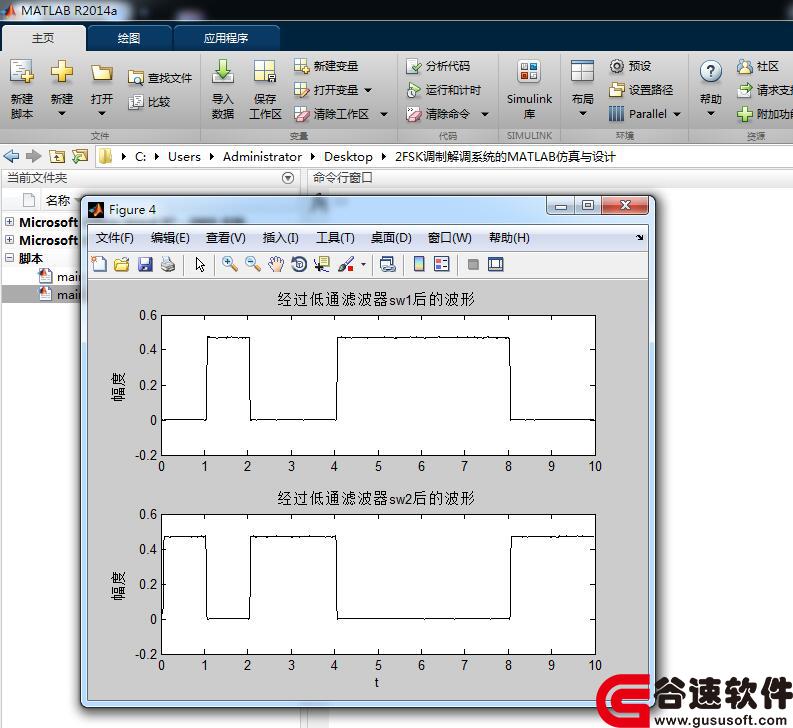Open 窗口(W) menu in Figure 4

(x=449, y=238)
